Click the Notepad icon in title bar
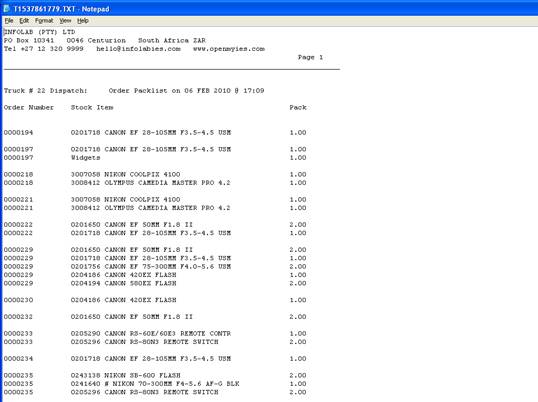The width and height of the screenshot is (538, 402). [x=7, y=9]
